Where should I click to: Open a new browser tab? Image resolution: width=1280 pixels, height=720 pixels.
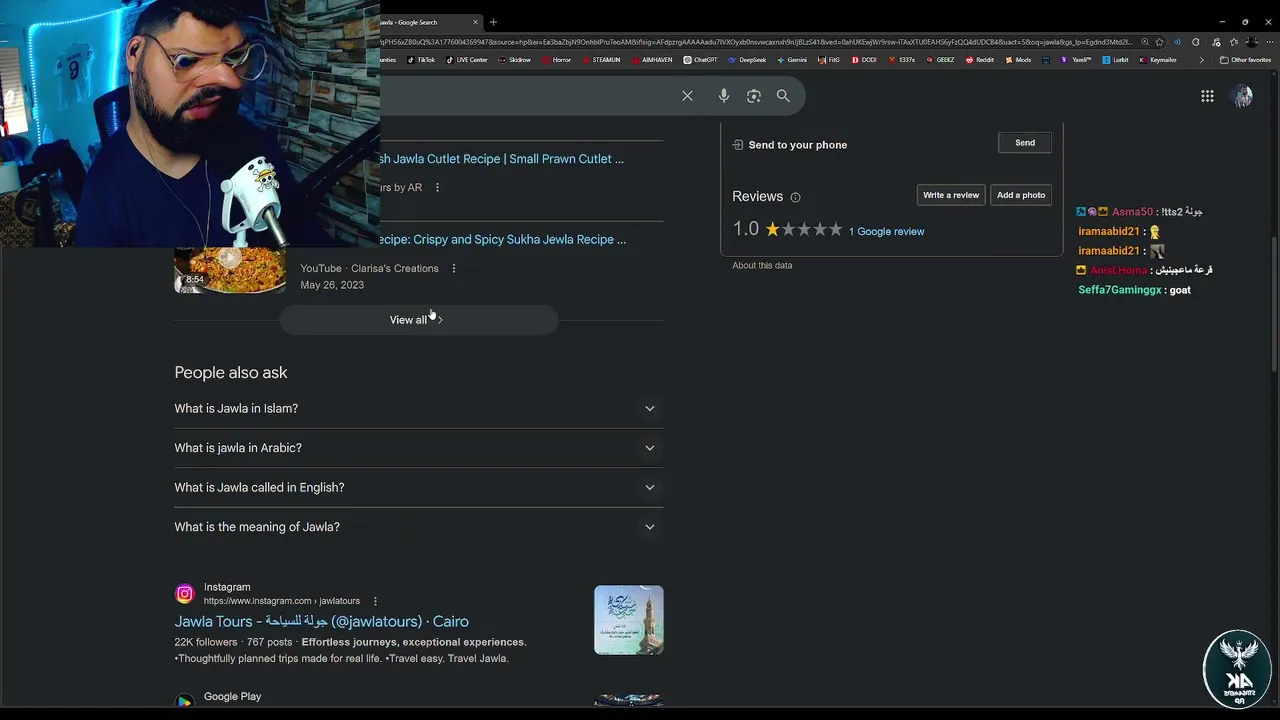pos(493,22)
